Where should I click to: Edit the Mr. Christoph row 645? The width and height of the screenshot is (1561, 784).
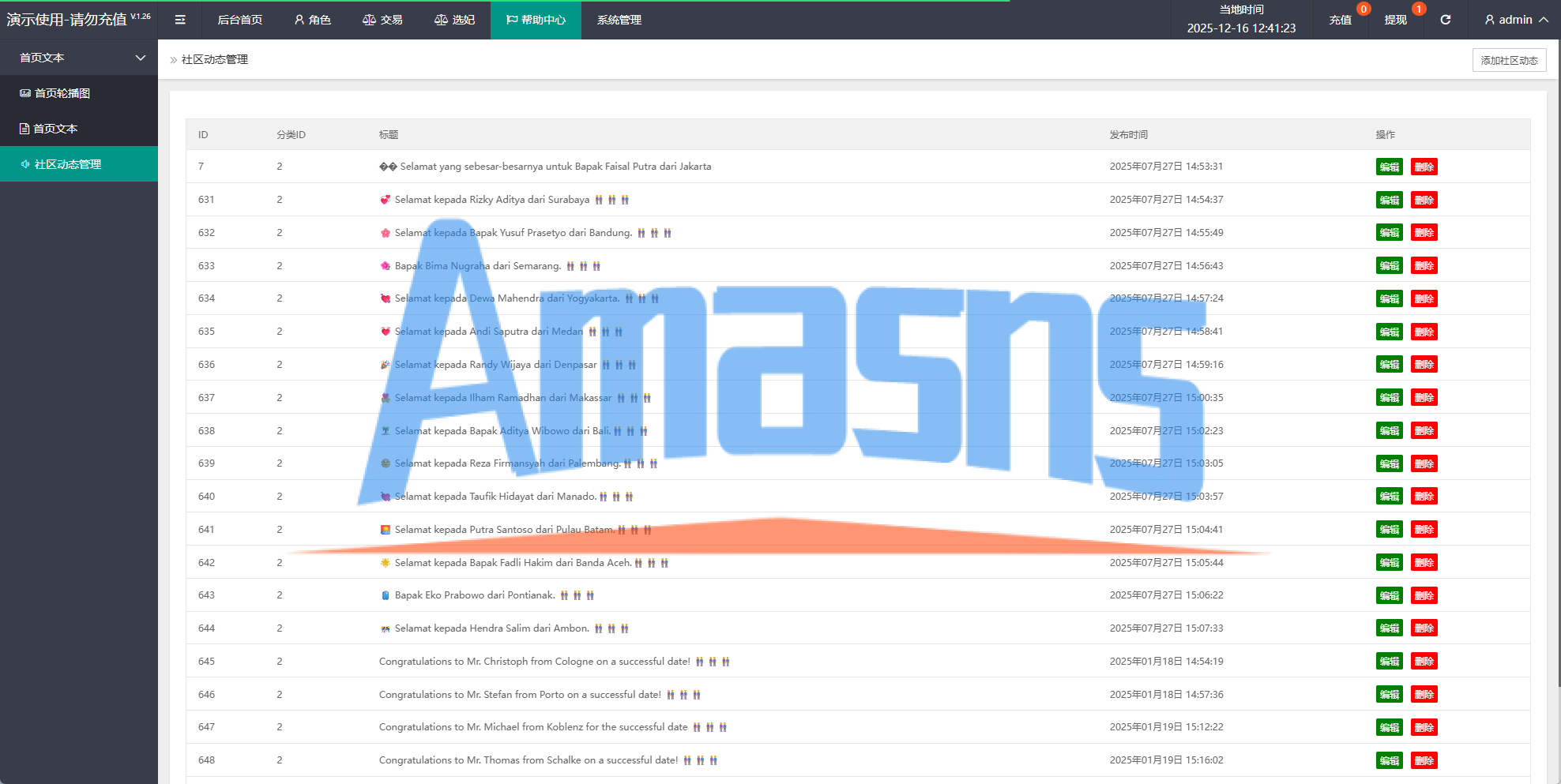[x=1390, y=662]
